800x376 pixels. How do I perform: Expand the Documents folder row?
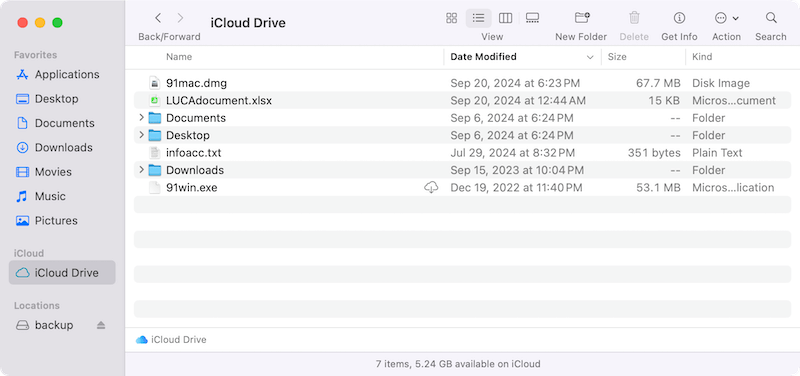(141, 118)
